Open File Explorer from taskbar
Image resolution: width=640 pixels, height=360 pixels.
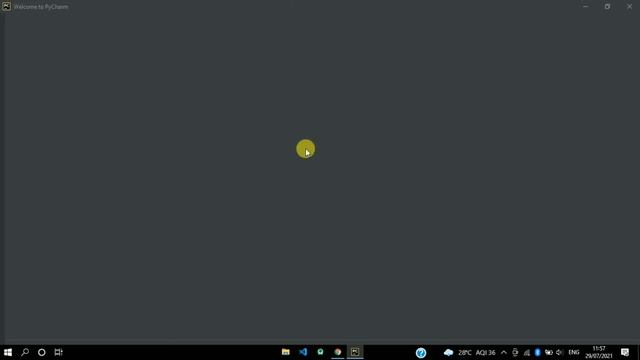point(286,352)
